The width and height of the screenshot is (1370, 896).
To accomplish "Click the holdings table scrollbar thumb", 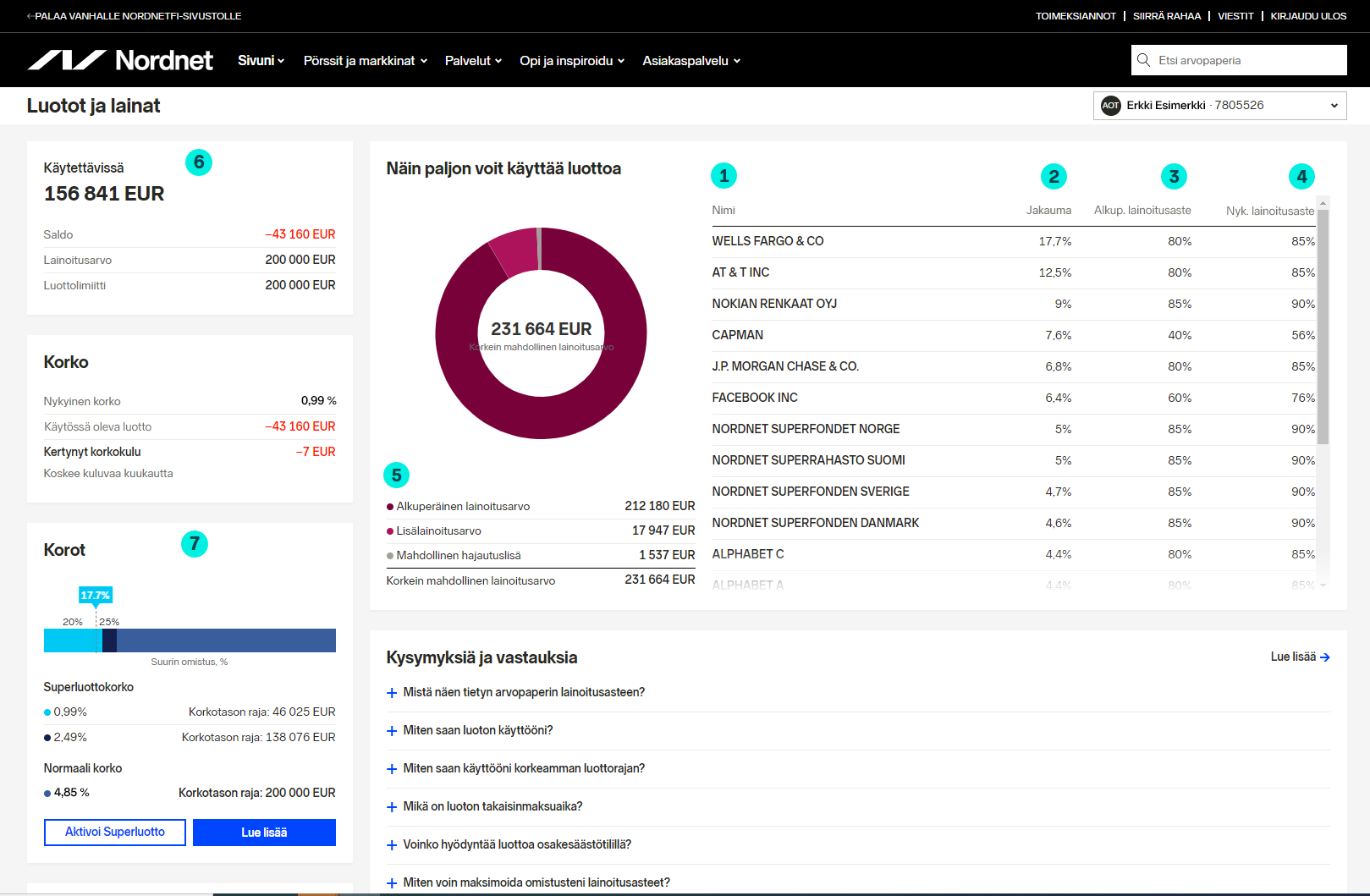I will pos(1323,327).
